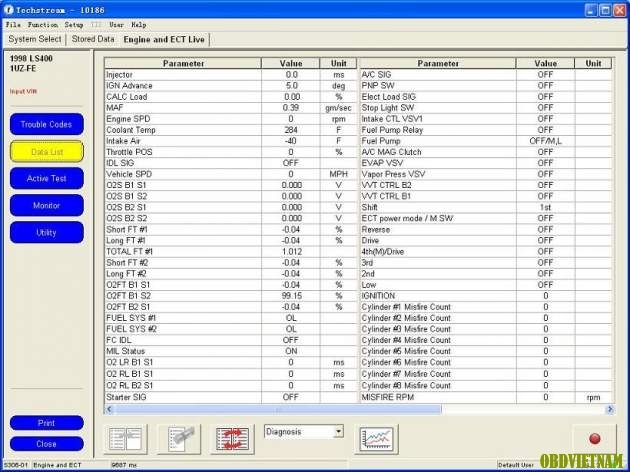
Task: Click the right Unit column header
Action: coord(593,63)
